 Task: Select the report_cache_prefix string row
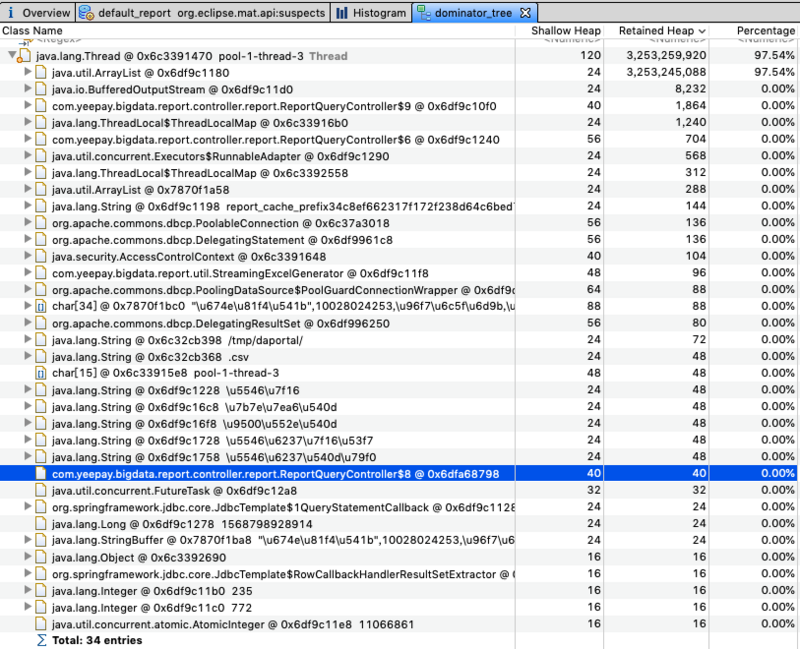[400, 206]
